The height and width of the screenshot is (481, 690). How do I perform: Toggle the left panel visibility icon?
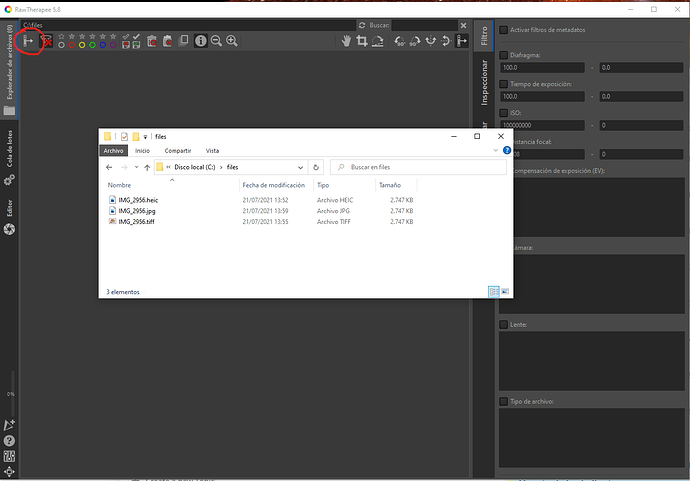(30, 41)
